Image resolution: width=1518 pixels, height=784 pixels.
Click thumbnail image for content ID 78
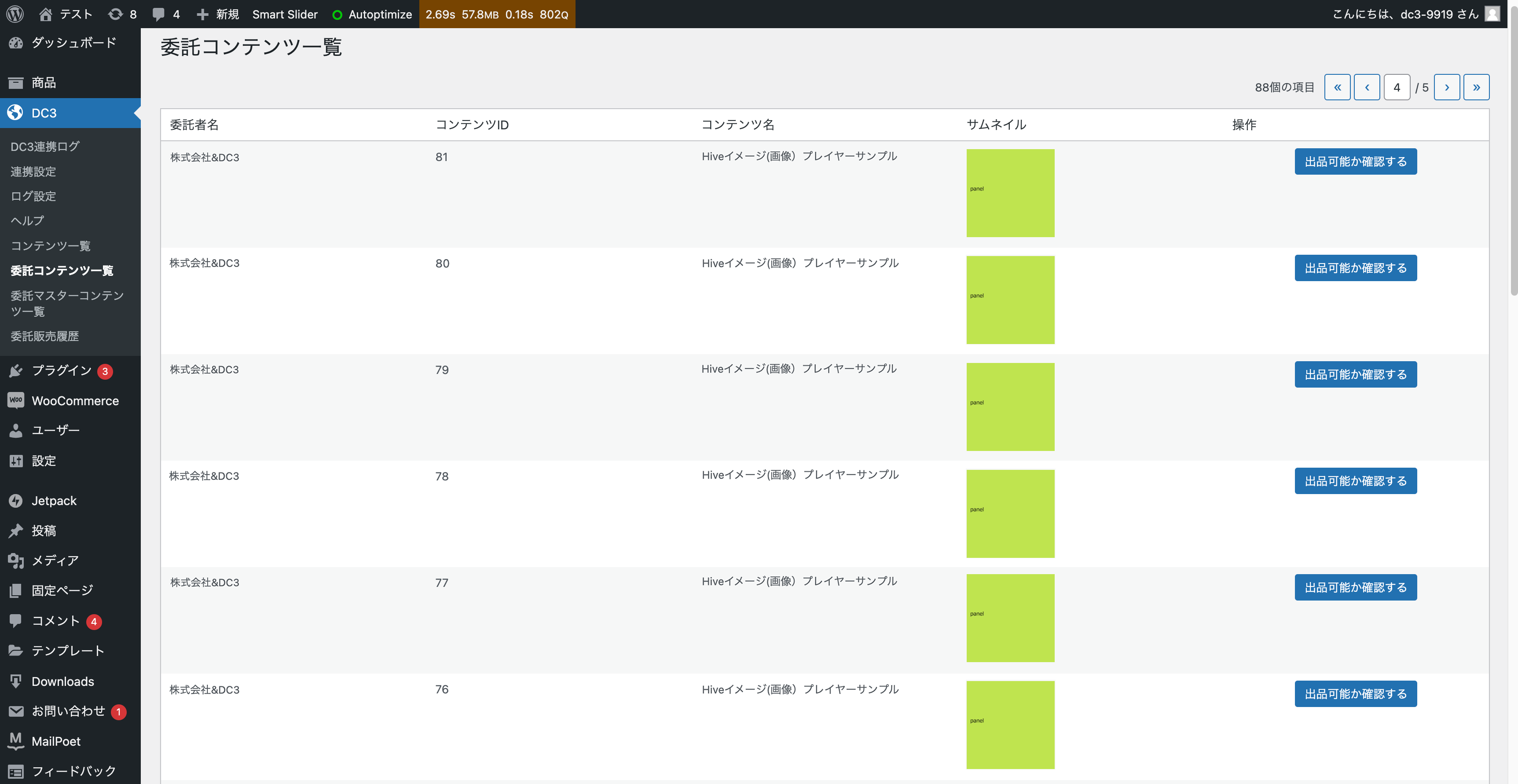pyautogui.click(x=1010, y=511)
